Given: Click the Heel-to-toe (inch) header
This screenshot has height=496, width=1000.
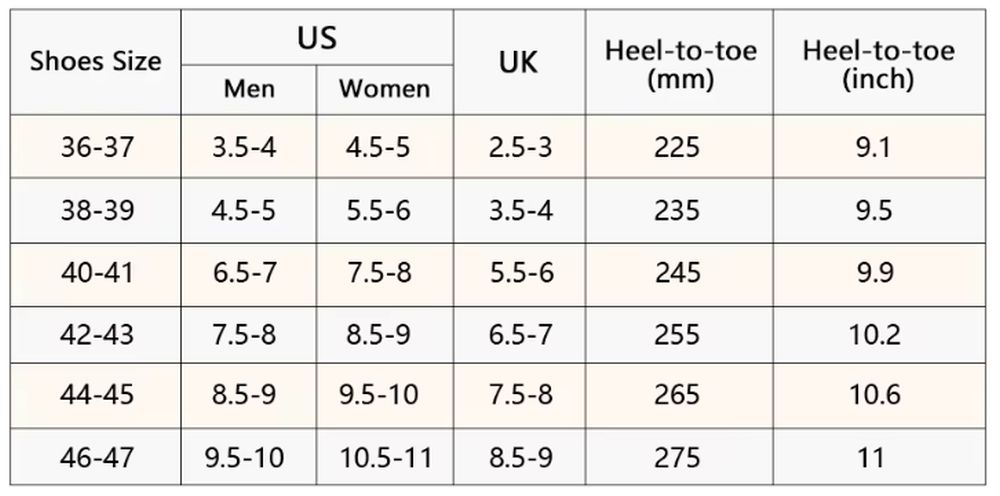Looking at the screenshot, I should (x=879, y=62).
